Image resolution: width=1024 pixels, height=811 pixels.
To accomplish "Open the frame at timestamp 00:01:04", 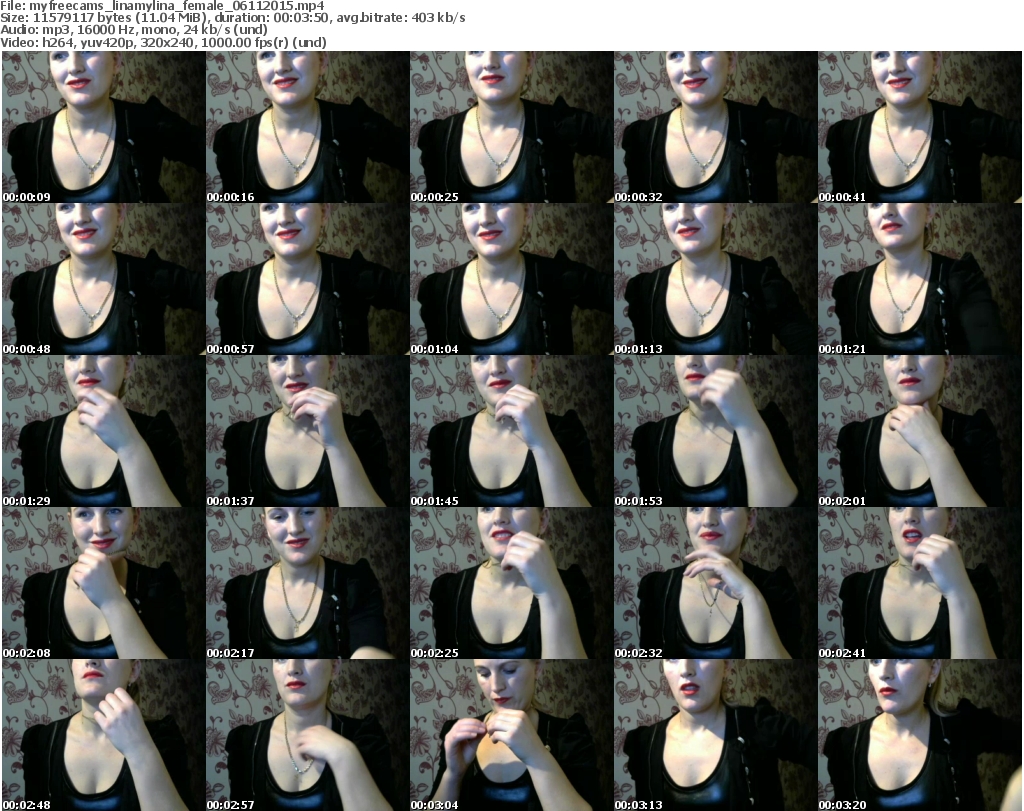I will point(511,279).
